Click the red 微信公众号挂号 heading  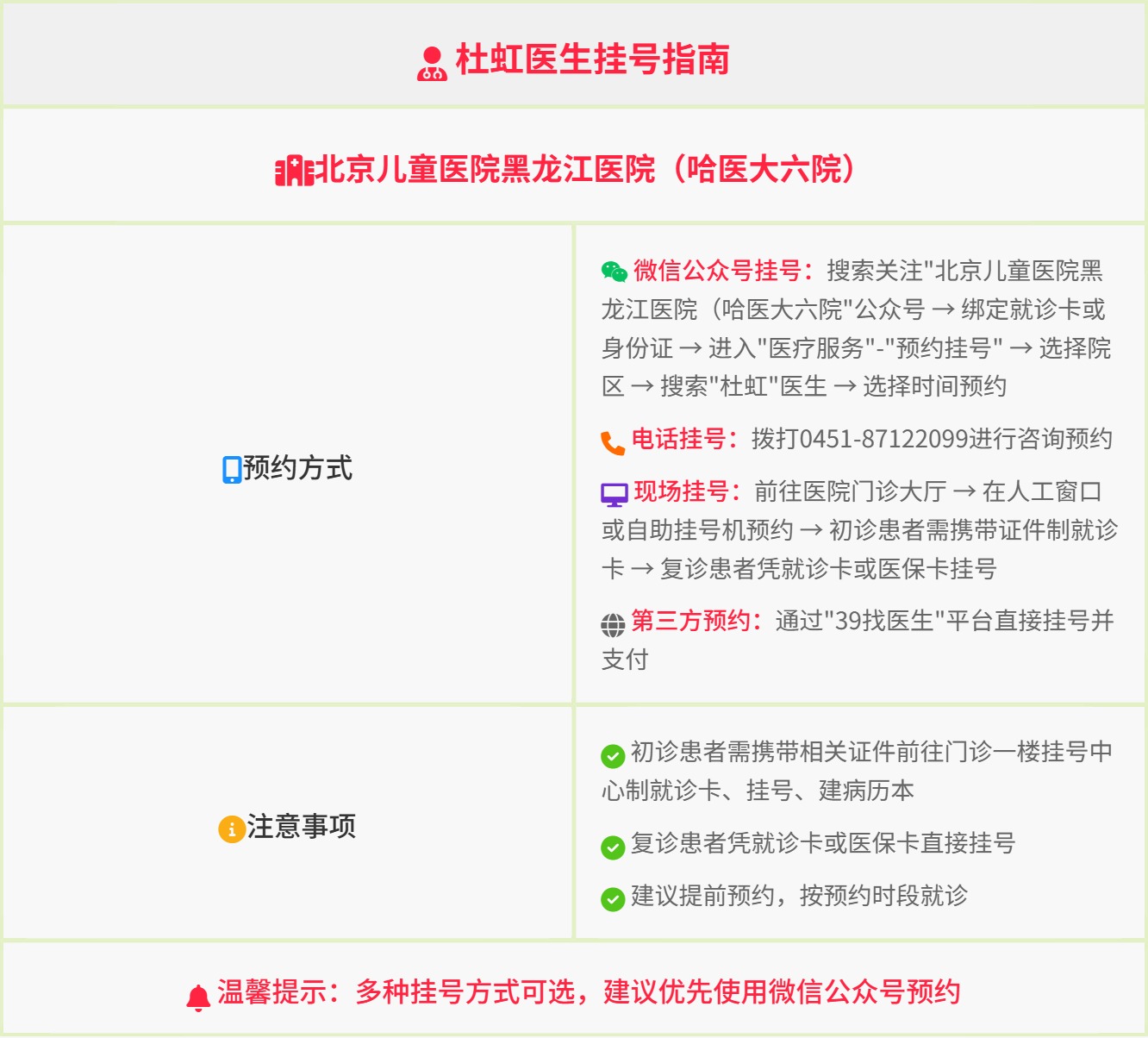pos(723,271)
